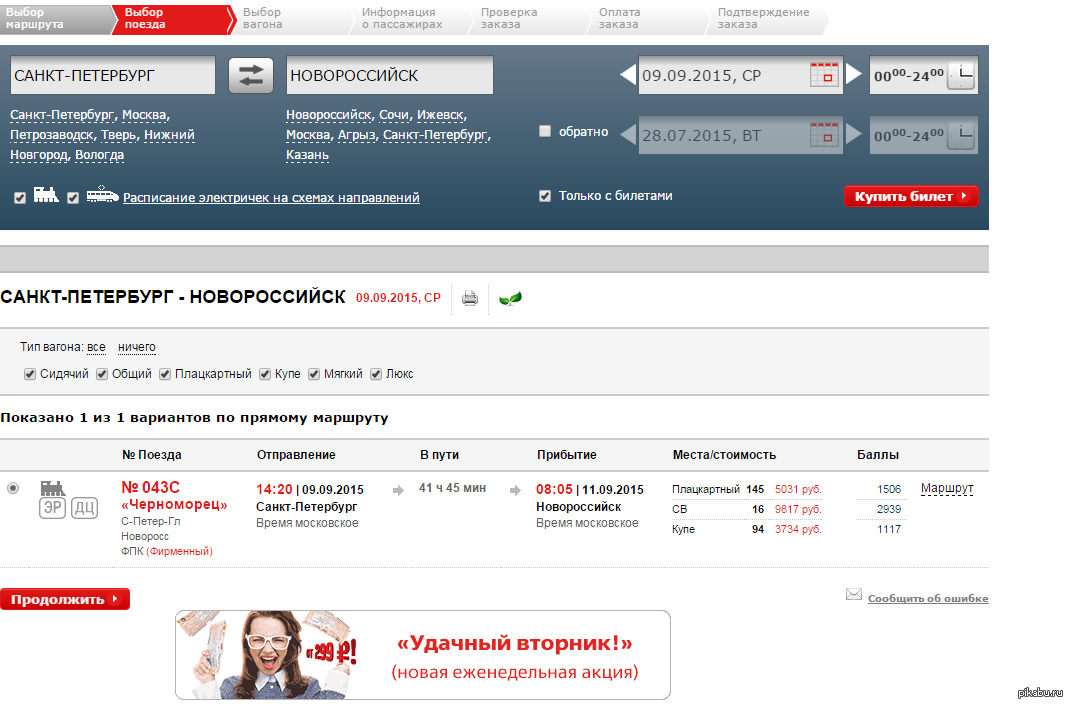This screenshot has height=704, width=1068.
Task: Click the Удачный вторник promo banner
Action: coord(422,655)
